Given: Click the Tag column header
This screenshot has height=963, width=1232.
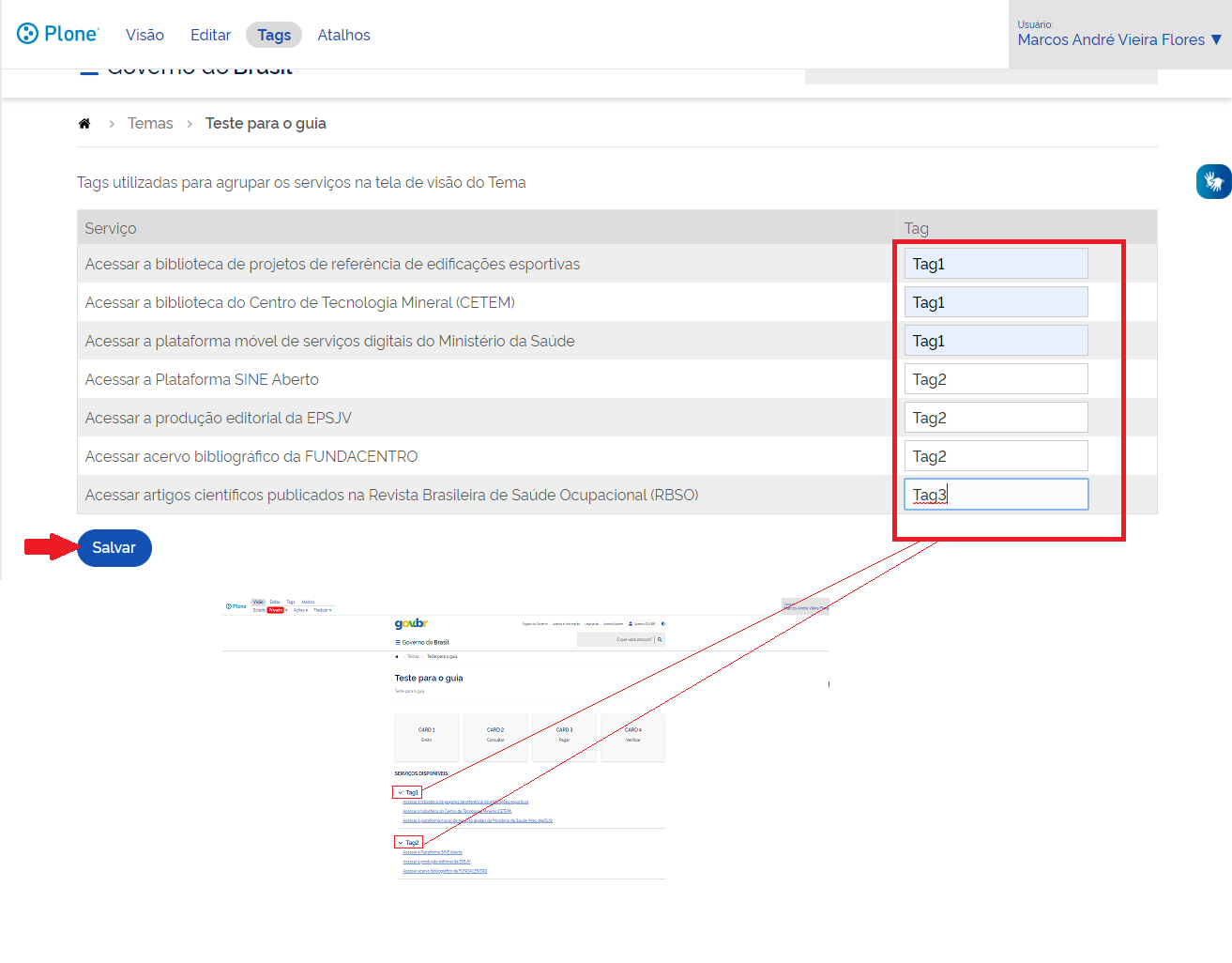Looking at the screenshot, I should [916, 228].
